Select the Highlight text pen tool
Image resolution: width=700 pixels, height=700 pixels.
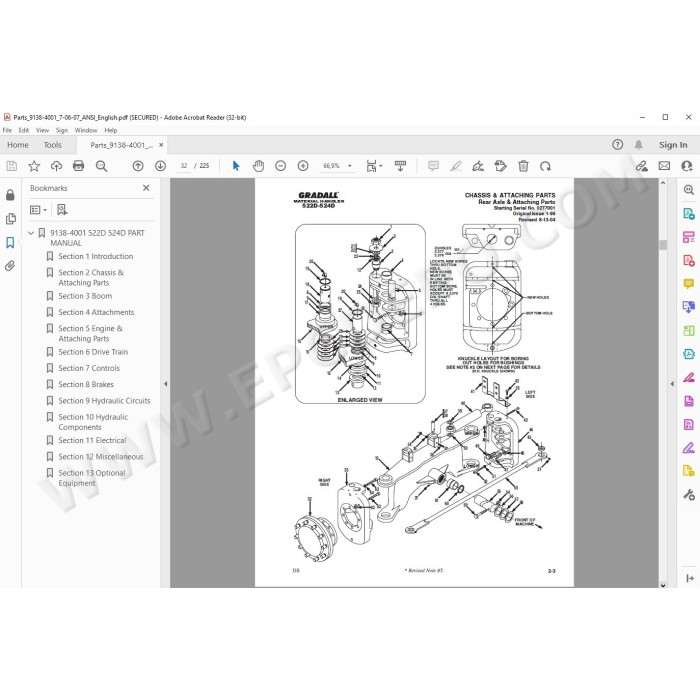tap(455, 166)
